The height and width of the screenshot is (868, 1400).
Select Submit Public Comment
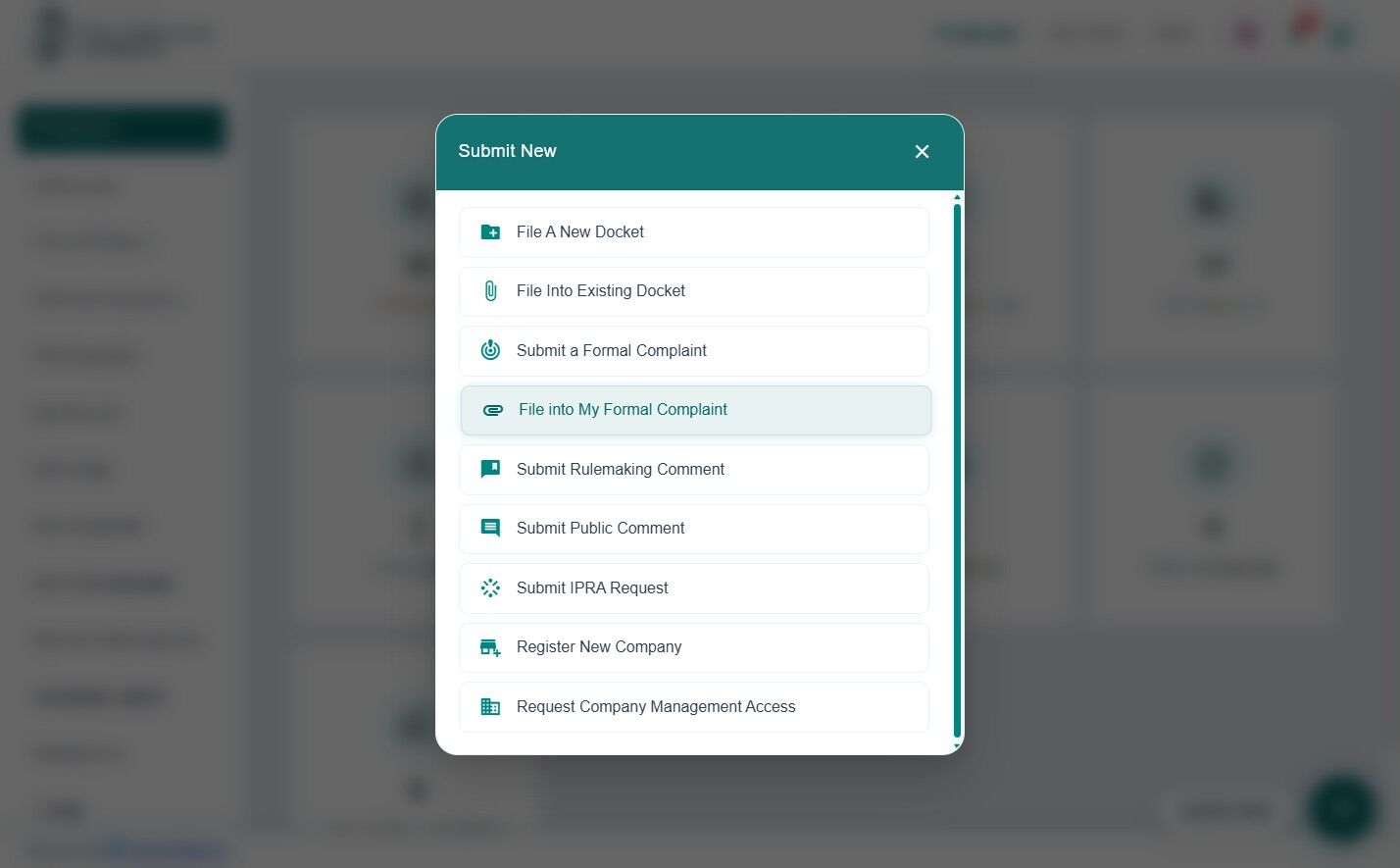(693, 528)
